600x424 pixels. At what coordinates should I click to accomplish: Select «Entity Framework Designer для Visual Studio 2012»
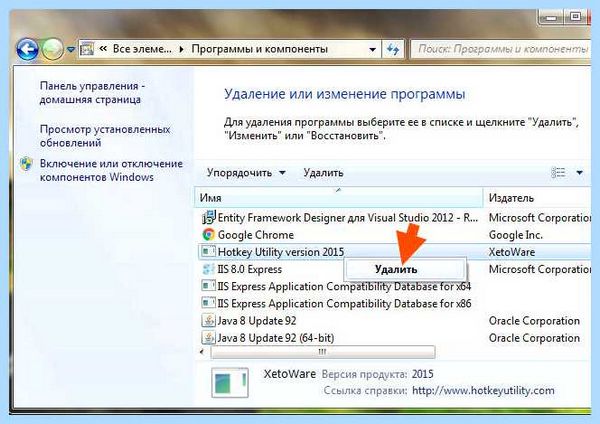347,218
